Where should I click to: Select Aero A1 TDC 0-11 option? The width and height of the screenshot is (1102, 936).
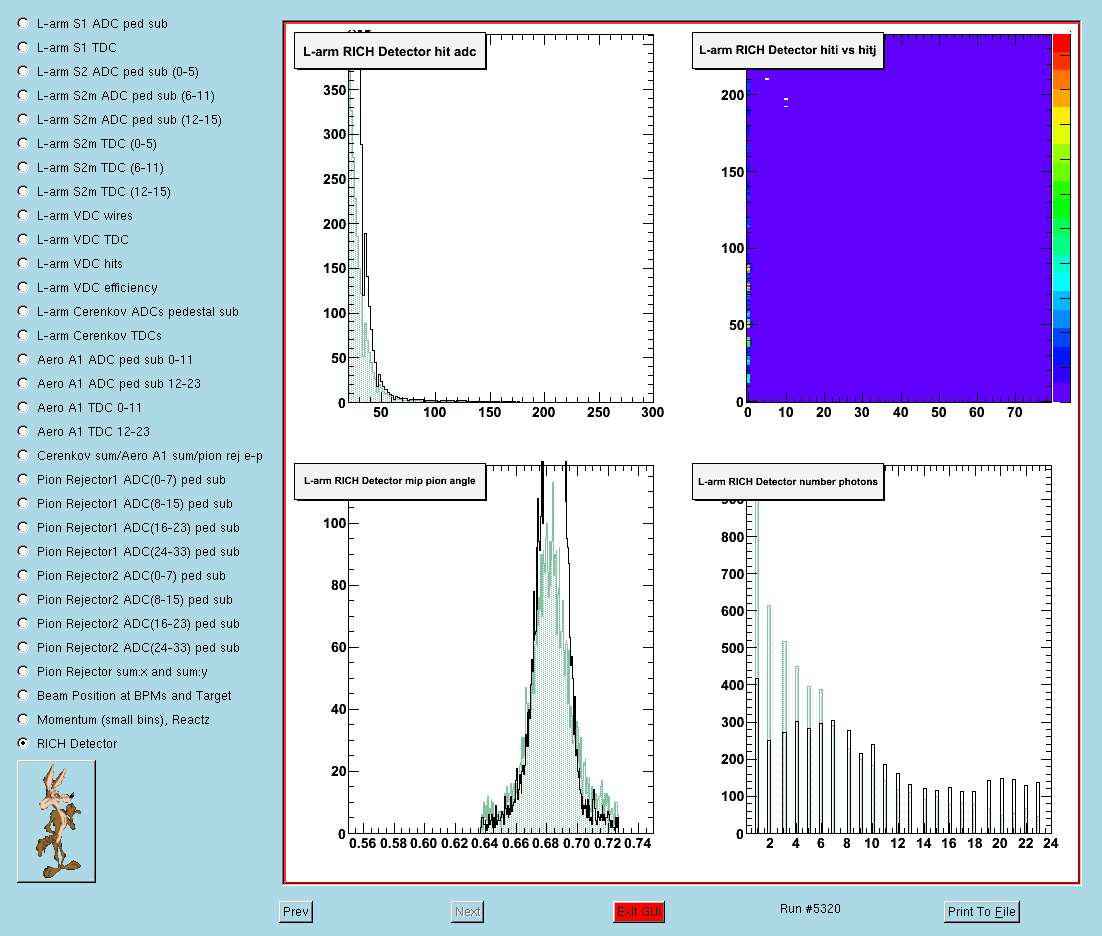(x=23, y=407)
